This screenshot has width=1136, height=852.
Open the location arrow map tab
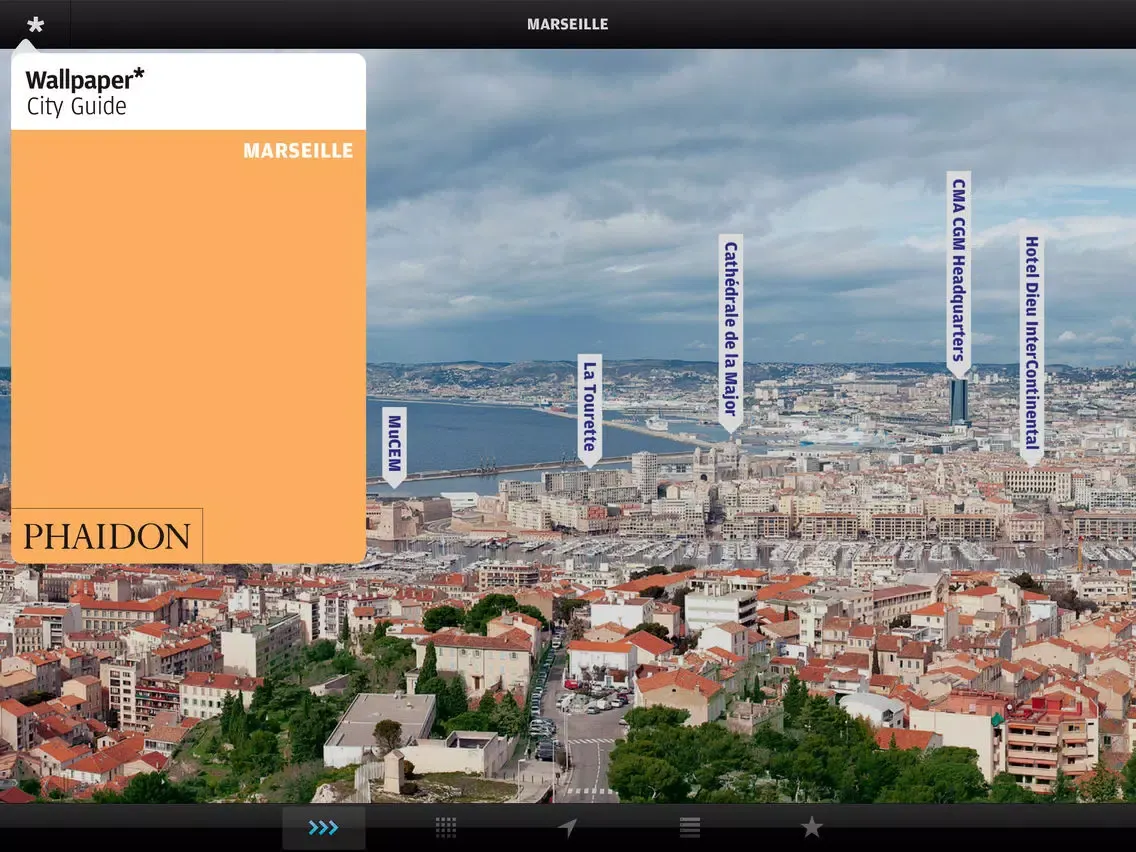pos(568,827)
